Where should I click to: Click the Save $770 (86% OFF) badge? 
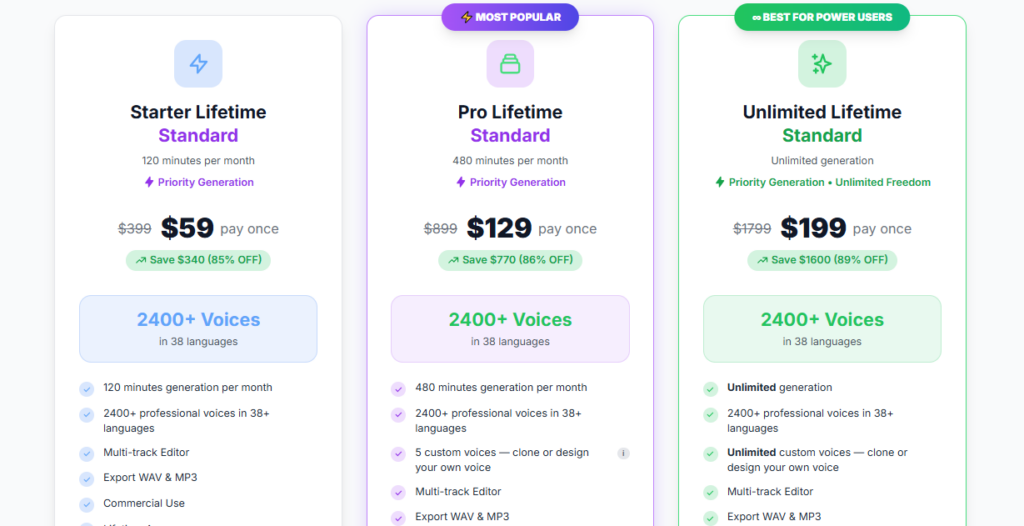tap(510, 260)
